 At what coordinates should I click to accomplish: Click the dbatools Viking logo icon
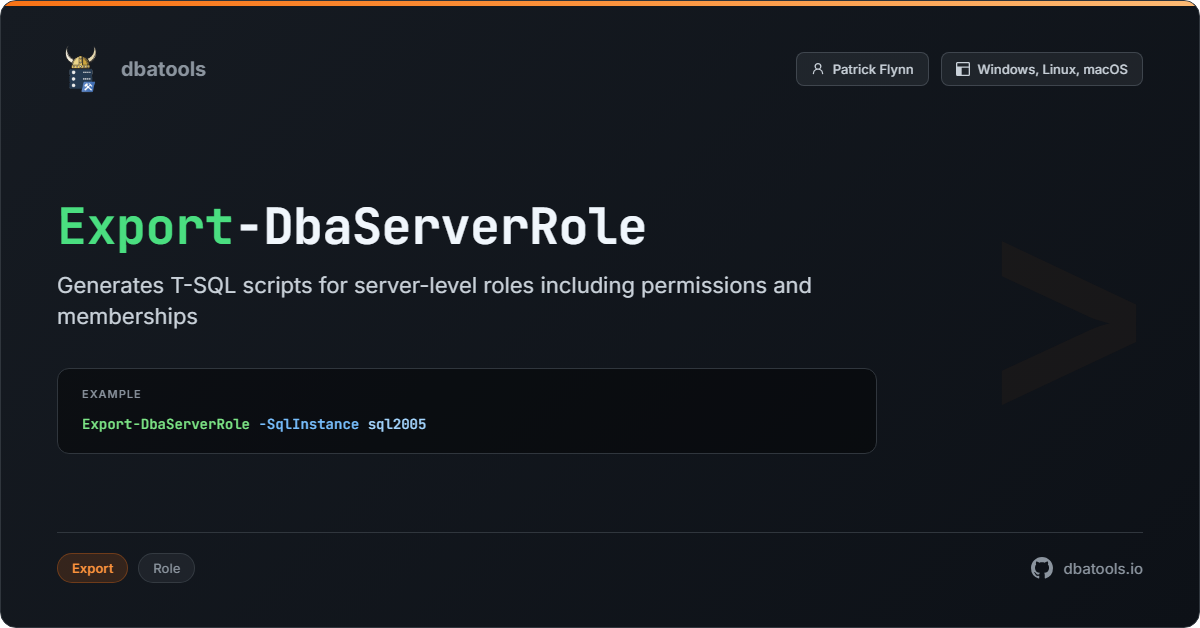point(81,69)
